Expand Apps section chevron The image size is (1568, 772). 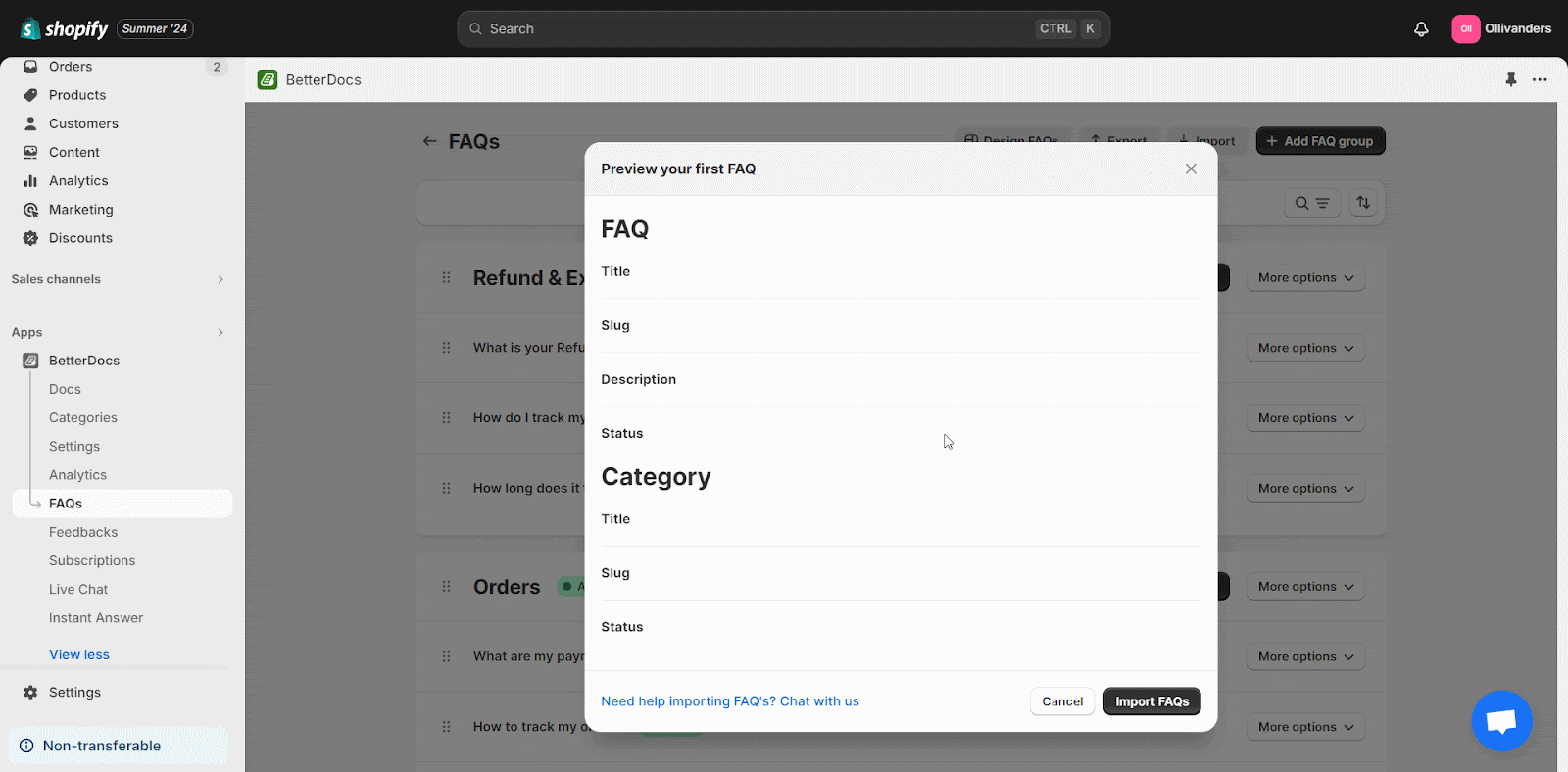(220, 332)
